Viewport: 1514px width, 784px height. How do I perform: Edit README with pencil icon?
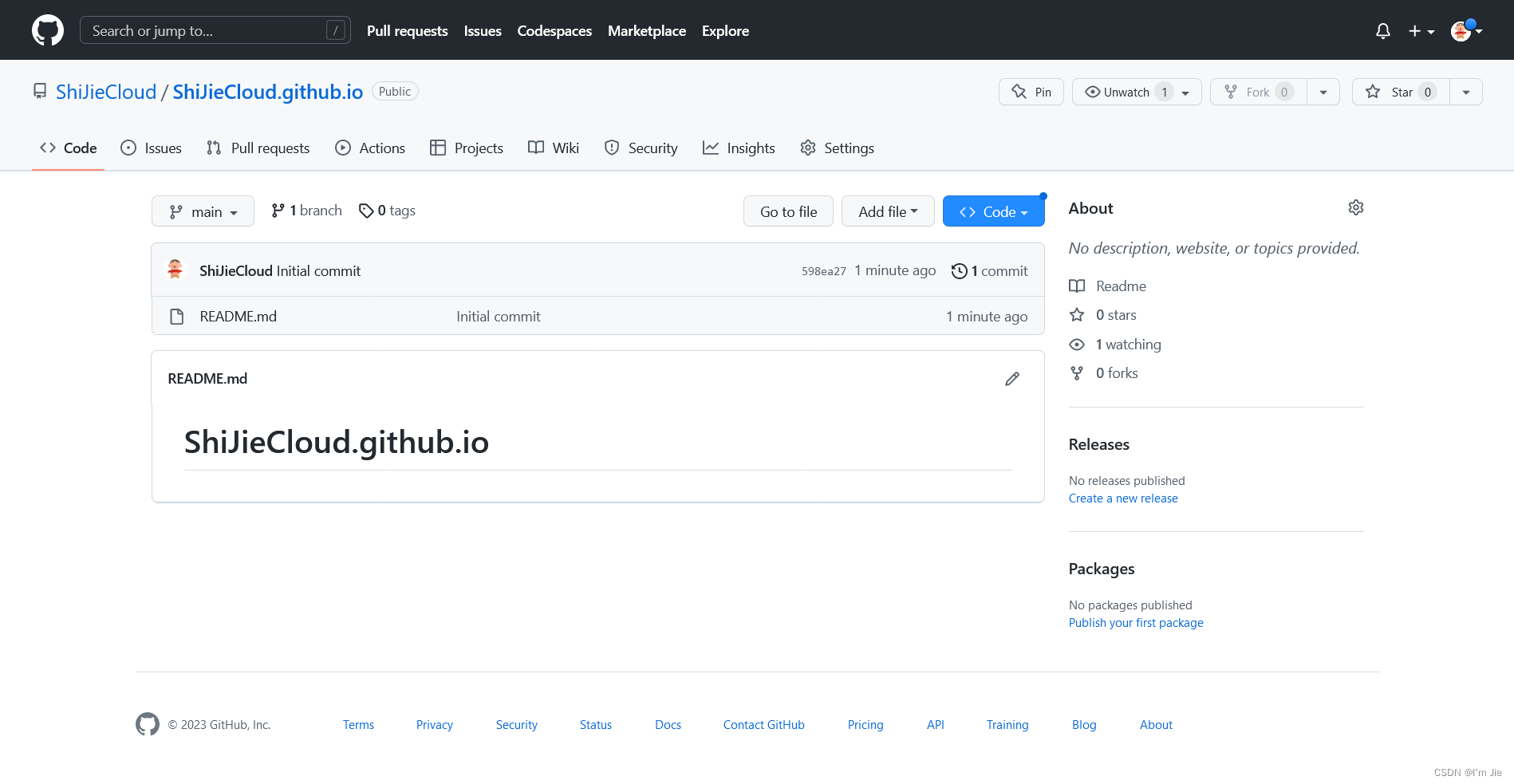(x=1012, y=379)
